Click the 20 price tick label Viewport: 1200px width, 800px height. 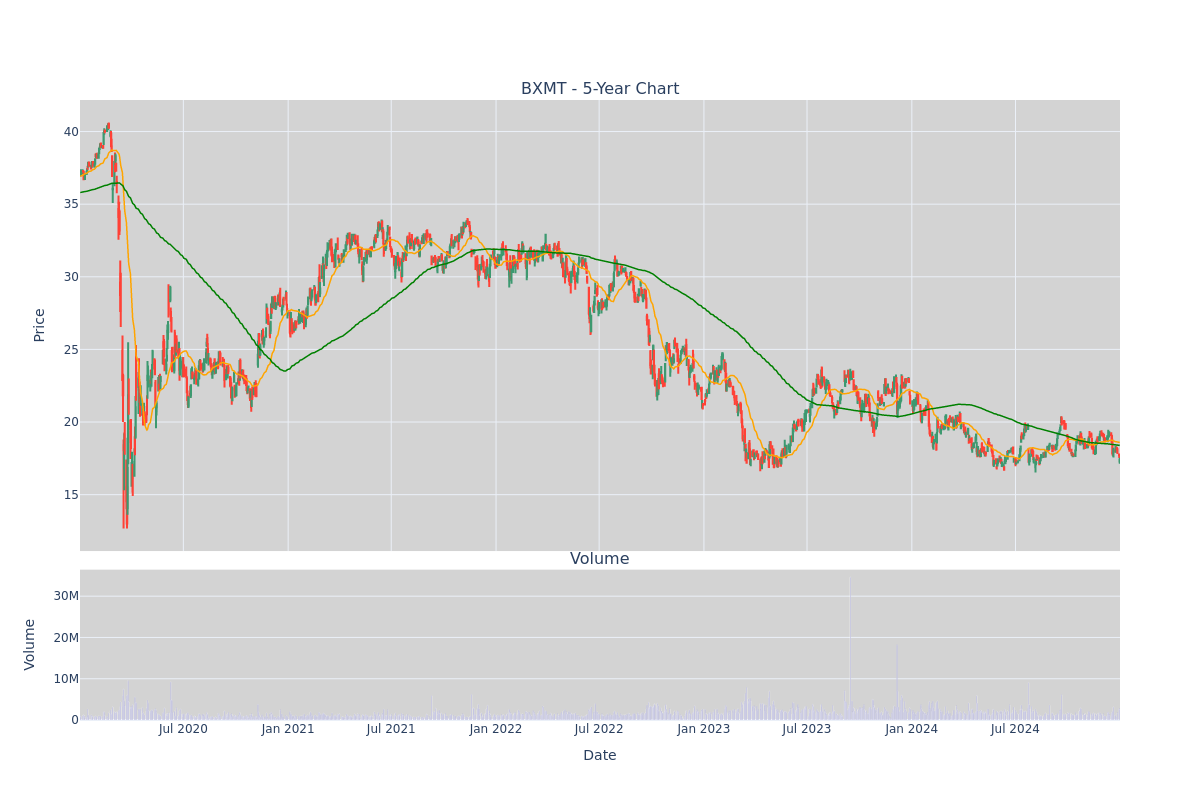pyautogui.click(x=71, y=422)
